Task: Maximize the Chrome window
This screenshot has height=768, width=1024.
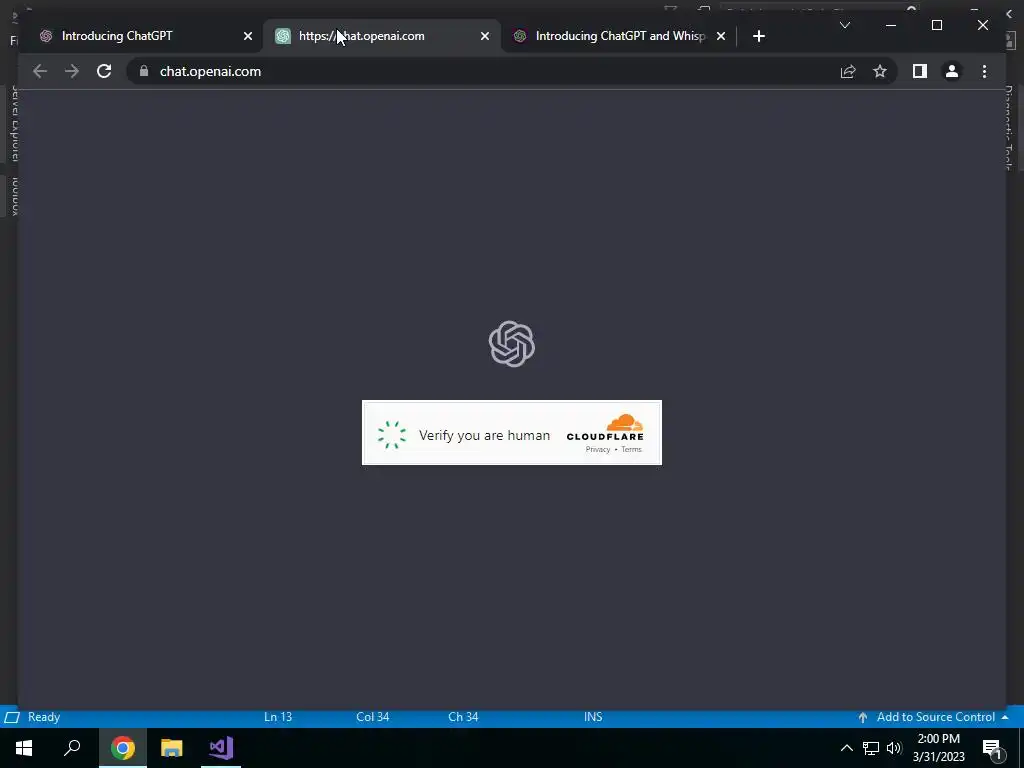Action: pyautogui.click(x=936, y=25)
